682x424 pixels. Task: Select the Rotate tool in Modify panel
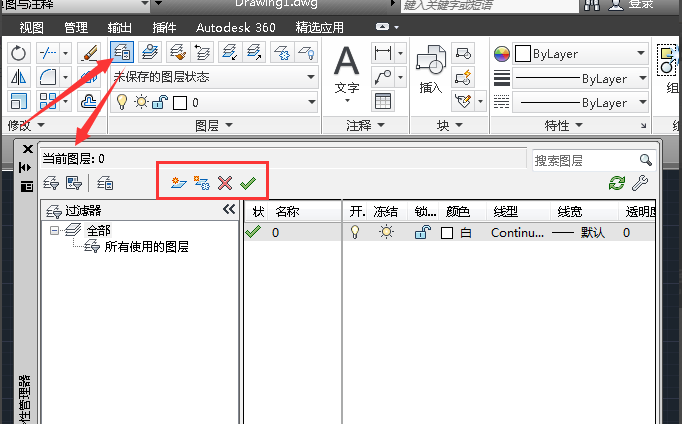pyautogui.click(x=18, y=53)
